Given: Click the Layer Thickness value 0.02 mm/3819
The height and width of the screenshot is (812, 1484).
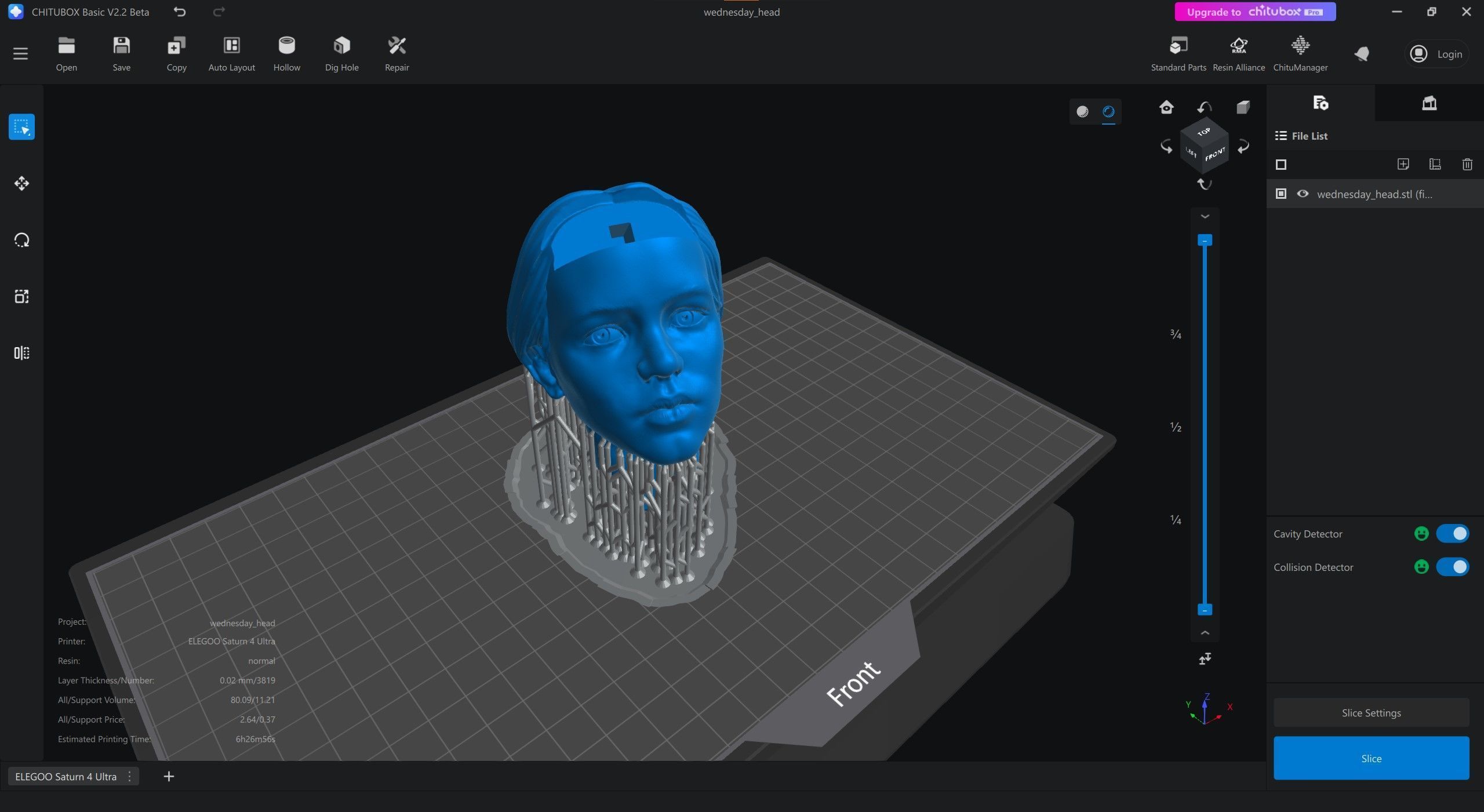Looking at the screenshot, I should (x=248, y=680).
